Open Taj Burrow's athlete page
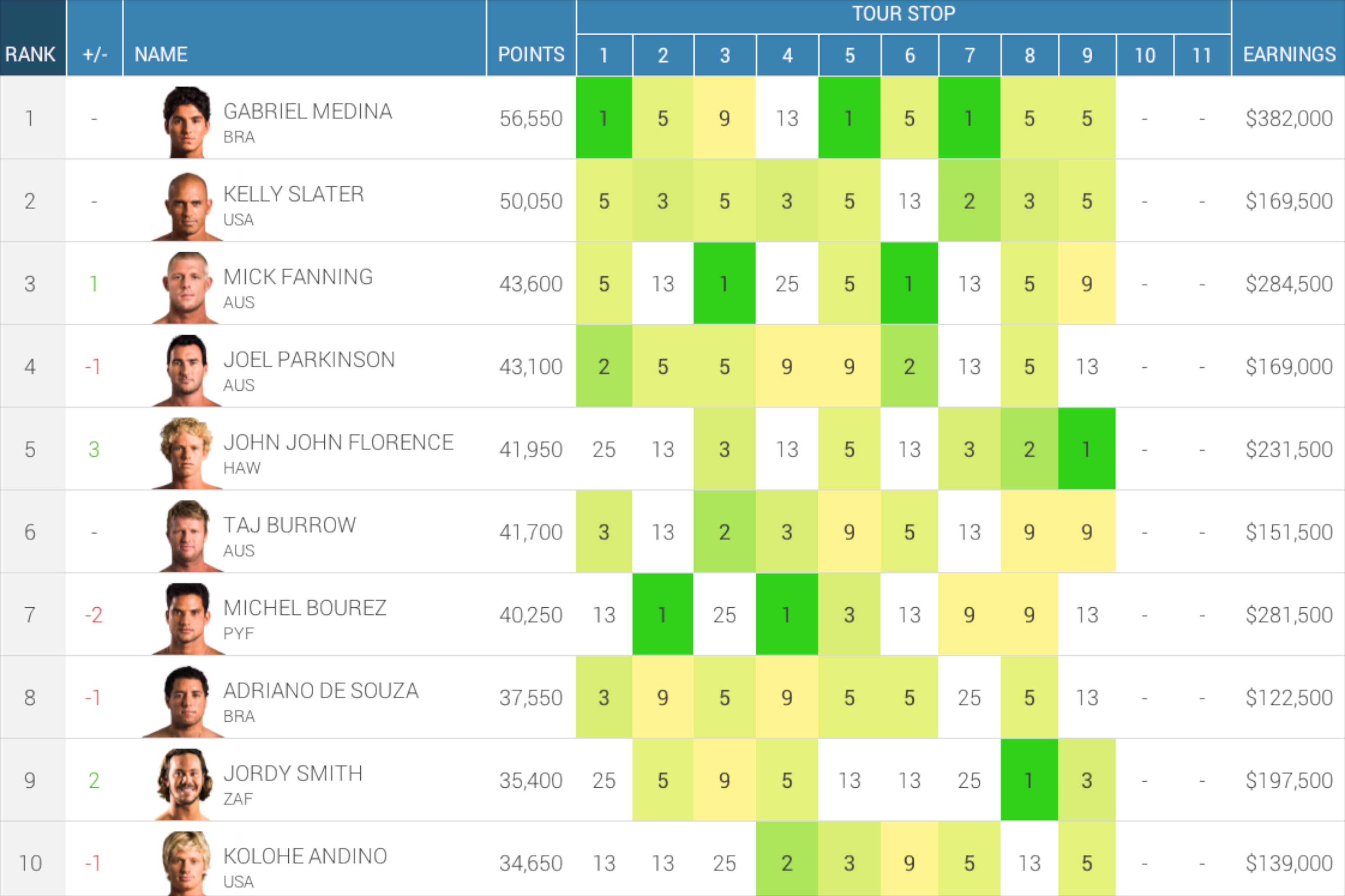The image size is (1345, 896). point(289,525)
